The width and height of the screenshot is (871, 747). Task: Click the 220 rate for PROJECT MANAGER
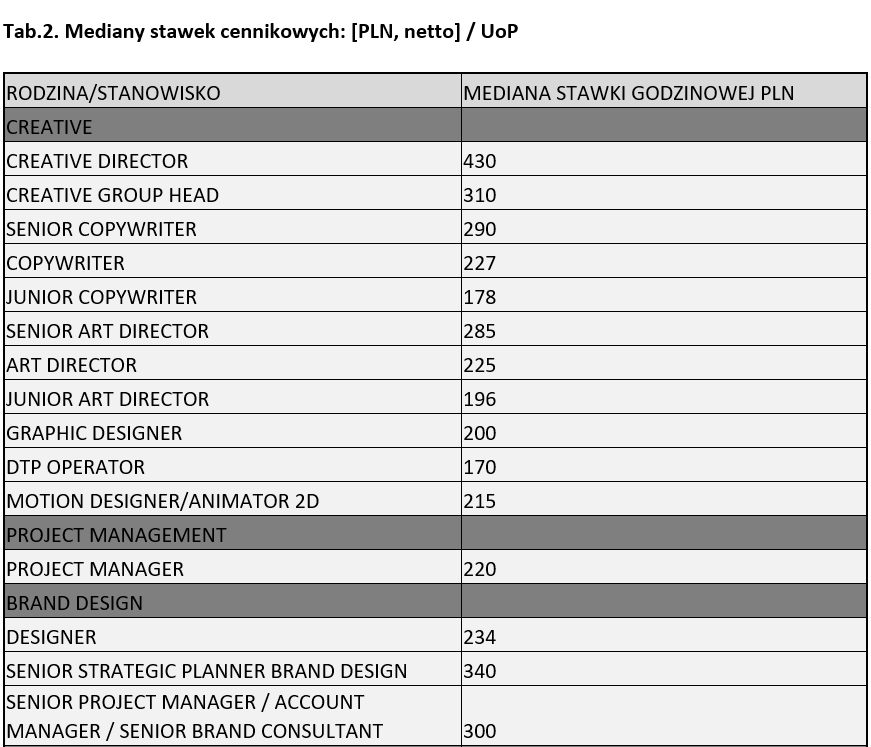pos(480,569)
